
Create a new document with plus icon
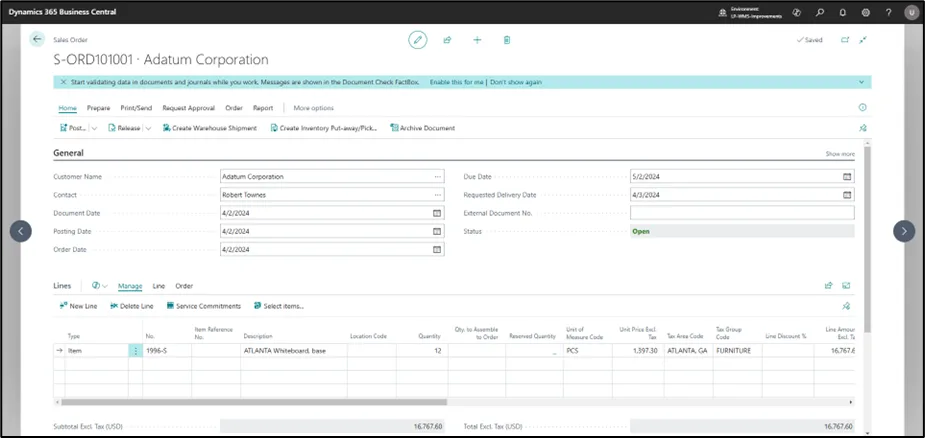tap(477, 40)
